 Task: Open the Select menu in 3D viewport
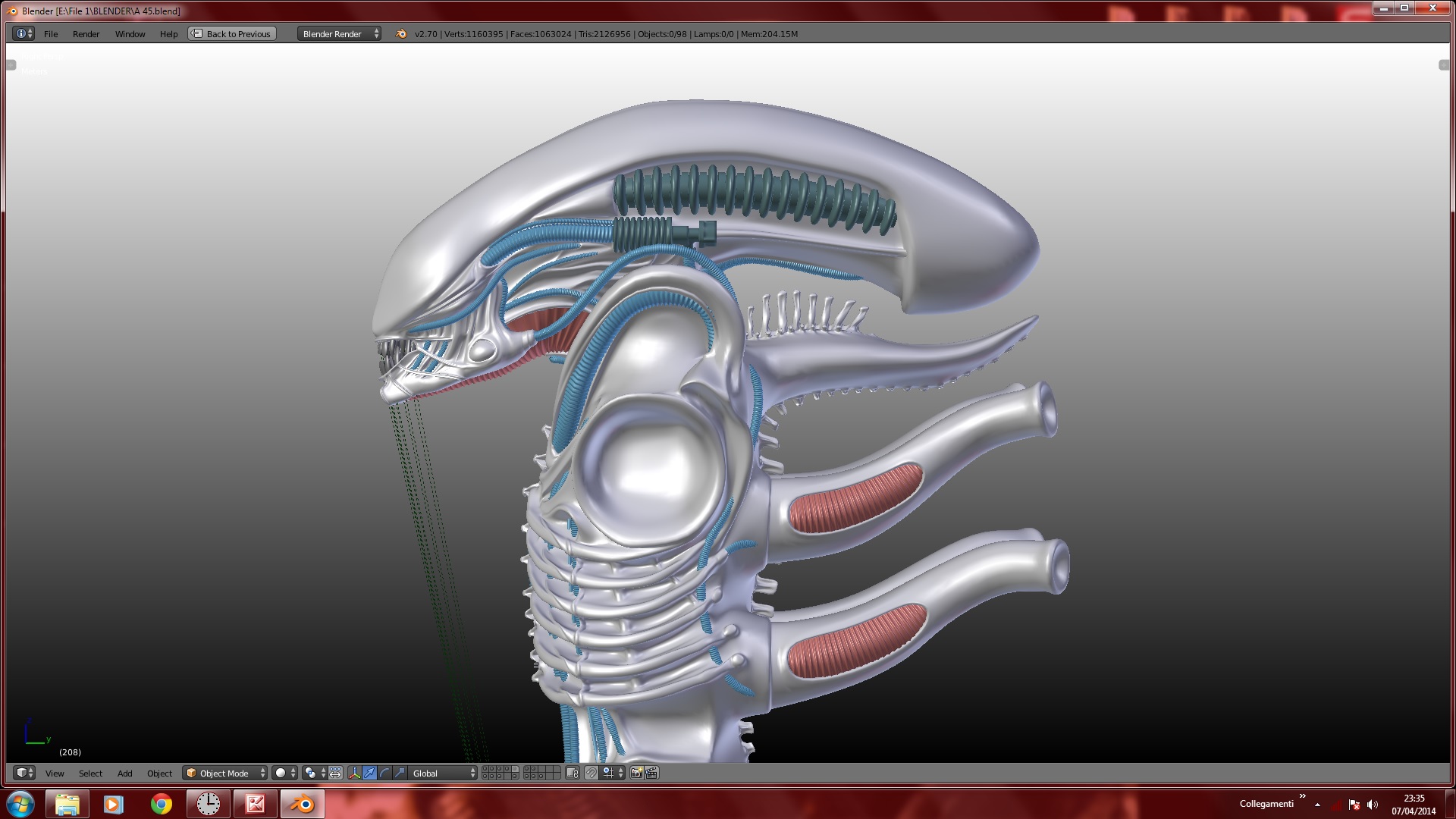pyautogui.click(x=90, y=773)
